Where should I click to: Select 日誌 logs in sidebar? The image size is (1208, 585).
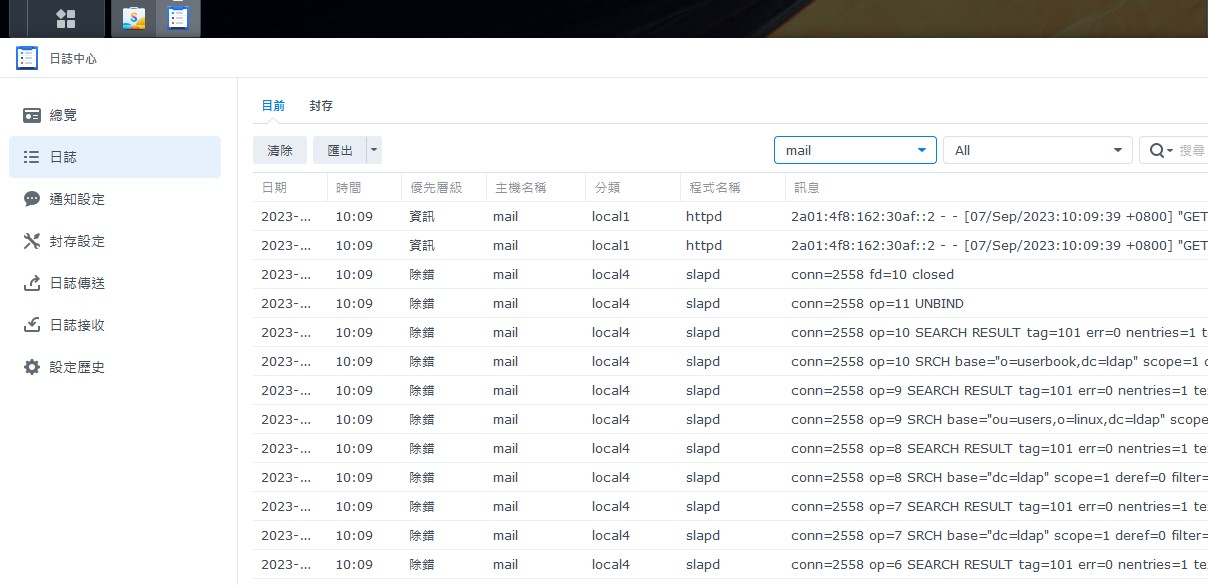coord(63,157)
